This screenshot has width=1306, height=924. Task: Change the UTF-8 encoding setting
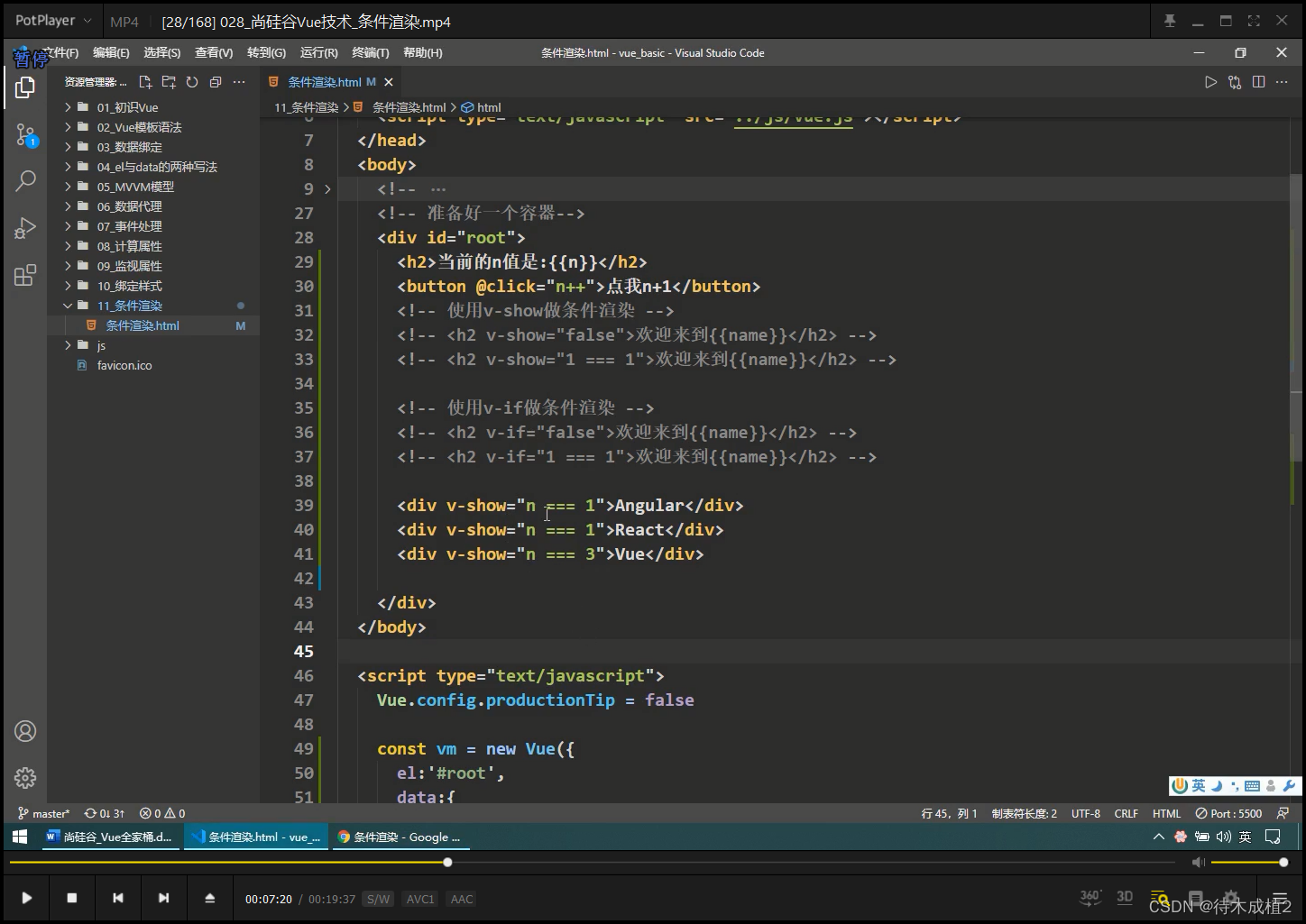(x=1086, y=813)
